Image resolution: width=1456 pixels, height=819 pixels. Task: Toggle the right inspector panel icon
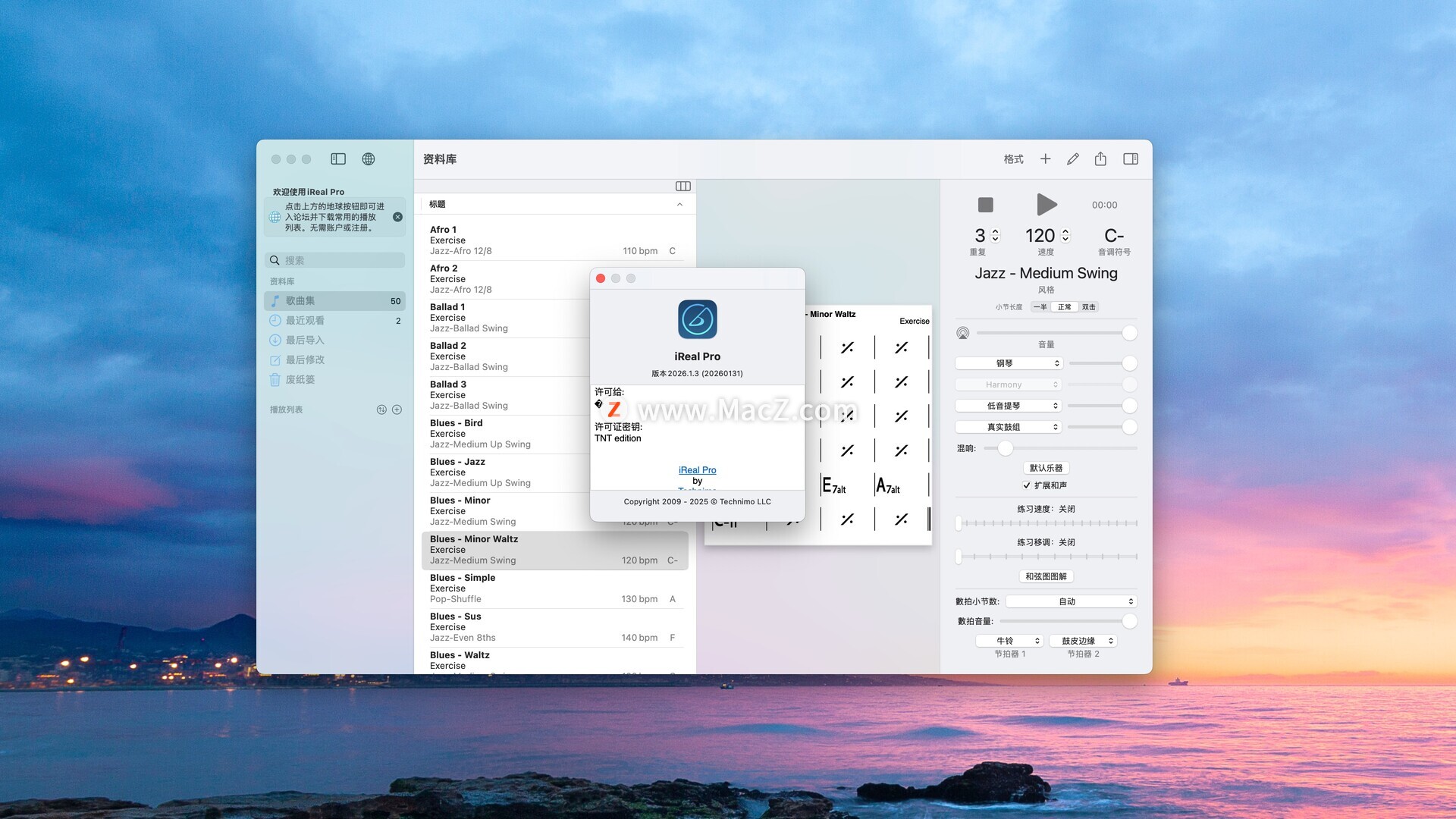coord(1130,158)
